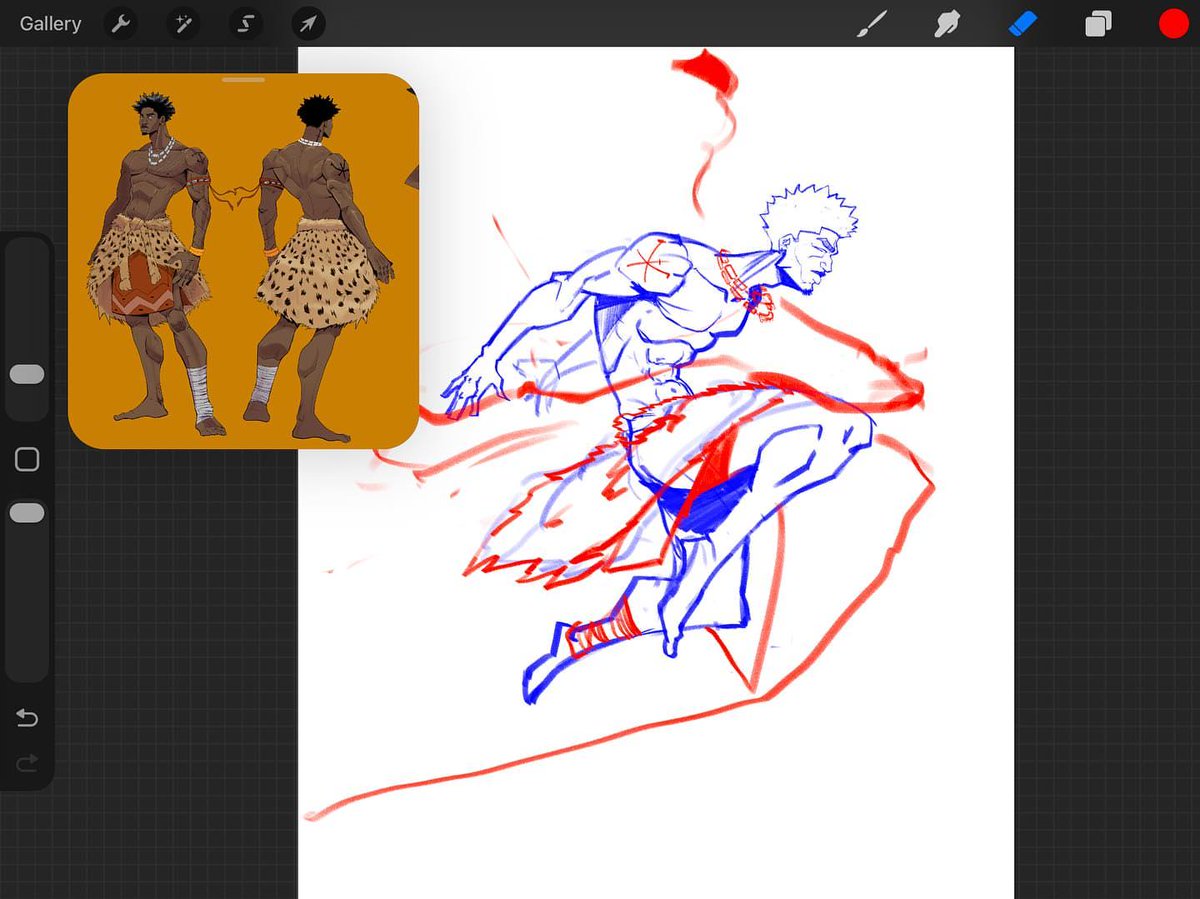The image size is (1200, 899).
Task: Undo the last stroke
Action: [27, 718]
